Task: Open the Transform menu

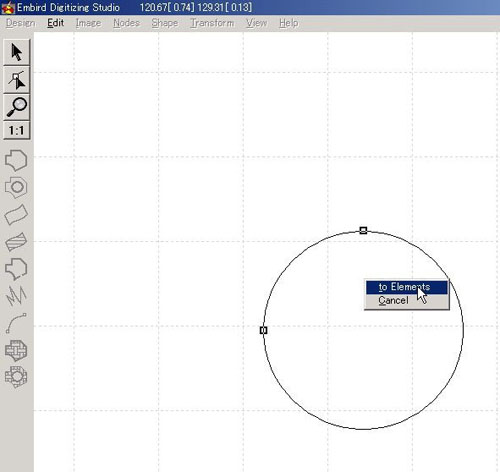Action: click(x=212, y=23)
